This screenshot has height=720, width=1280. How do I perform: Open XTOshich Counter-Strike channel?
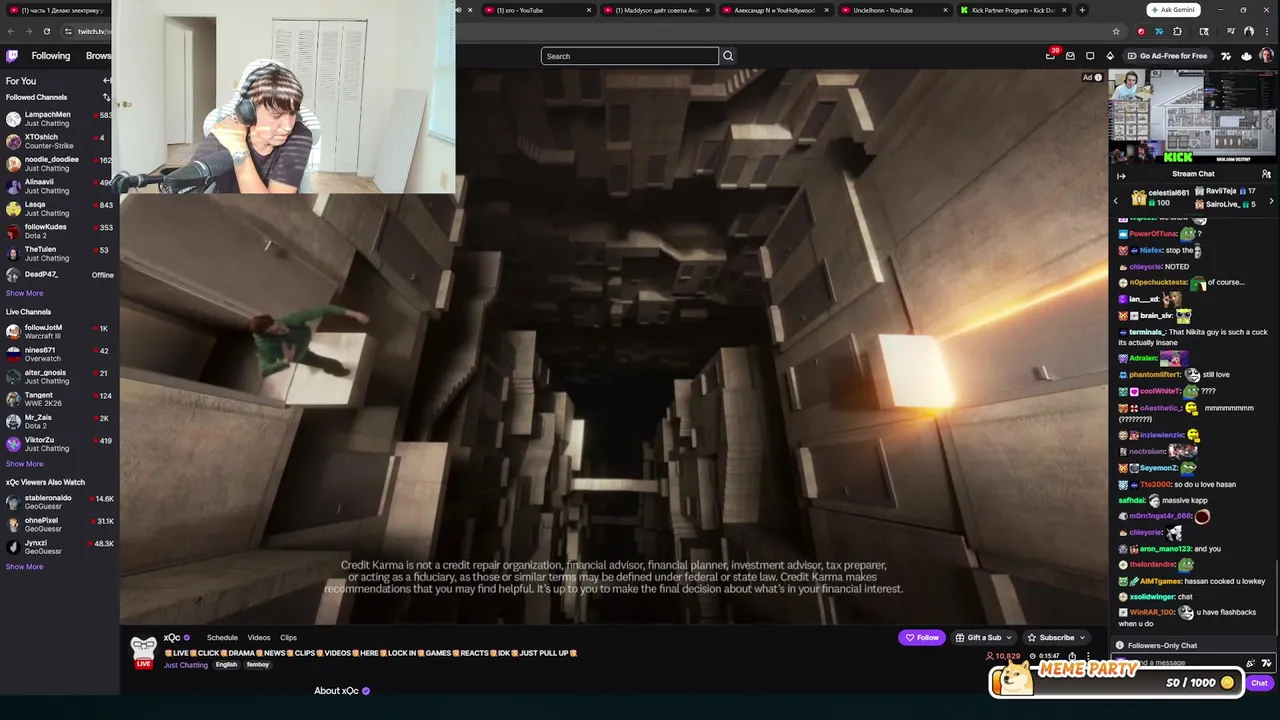[x=59, y=141]
